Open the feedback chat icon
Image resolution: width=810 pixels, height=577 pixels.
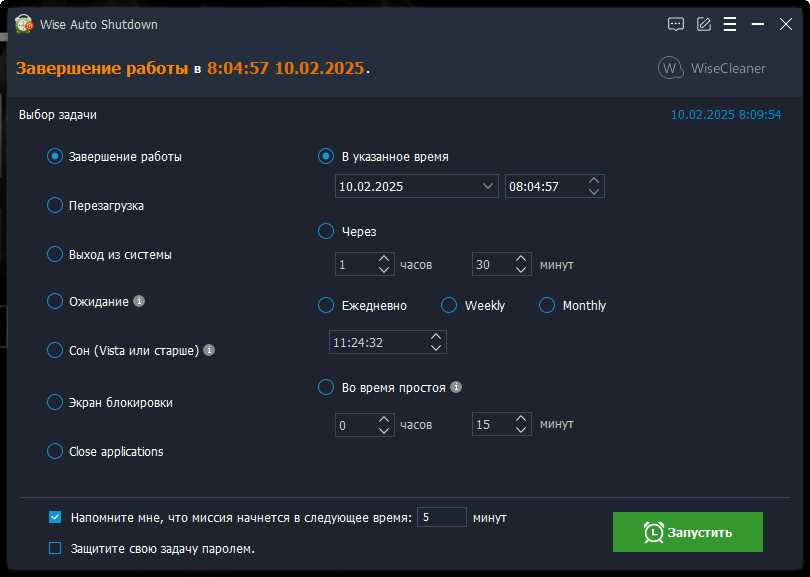676,24
